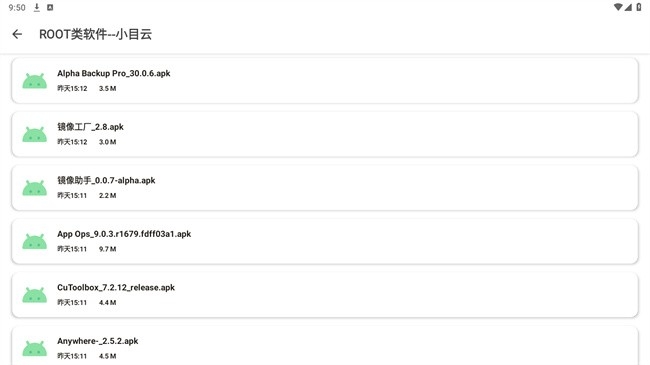The height and width of the screenshot is (365, 650).
Task: Tap Android icon beside Anywhere- apk
Action: pos(34,348)
